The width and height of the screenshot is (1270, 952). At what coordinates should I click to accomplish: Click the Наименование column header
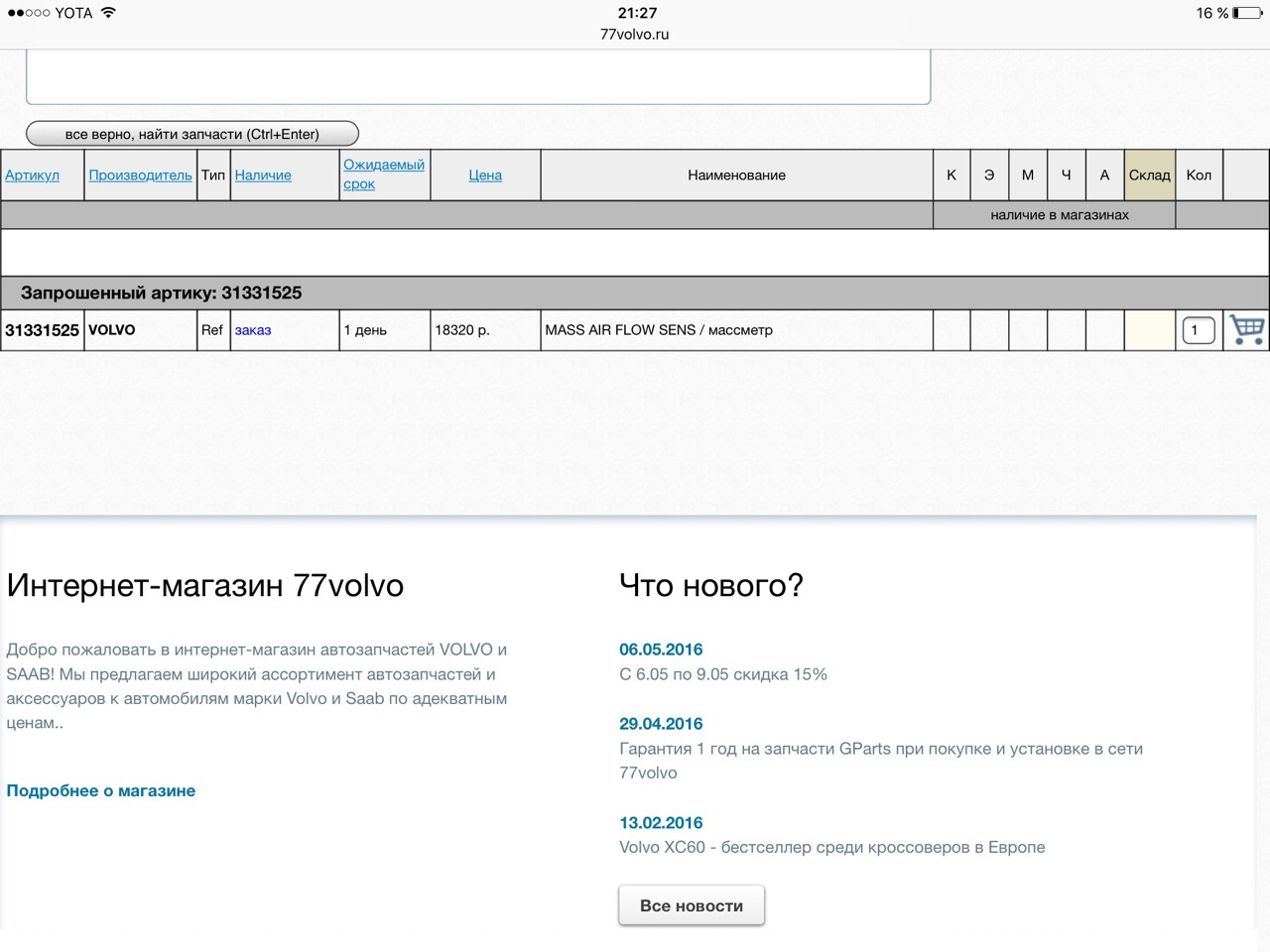[737, 175]
